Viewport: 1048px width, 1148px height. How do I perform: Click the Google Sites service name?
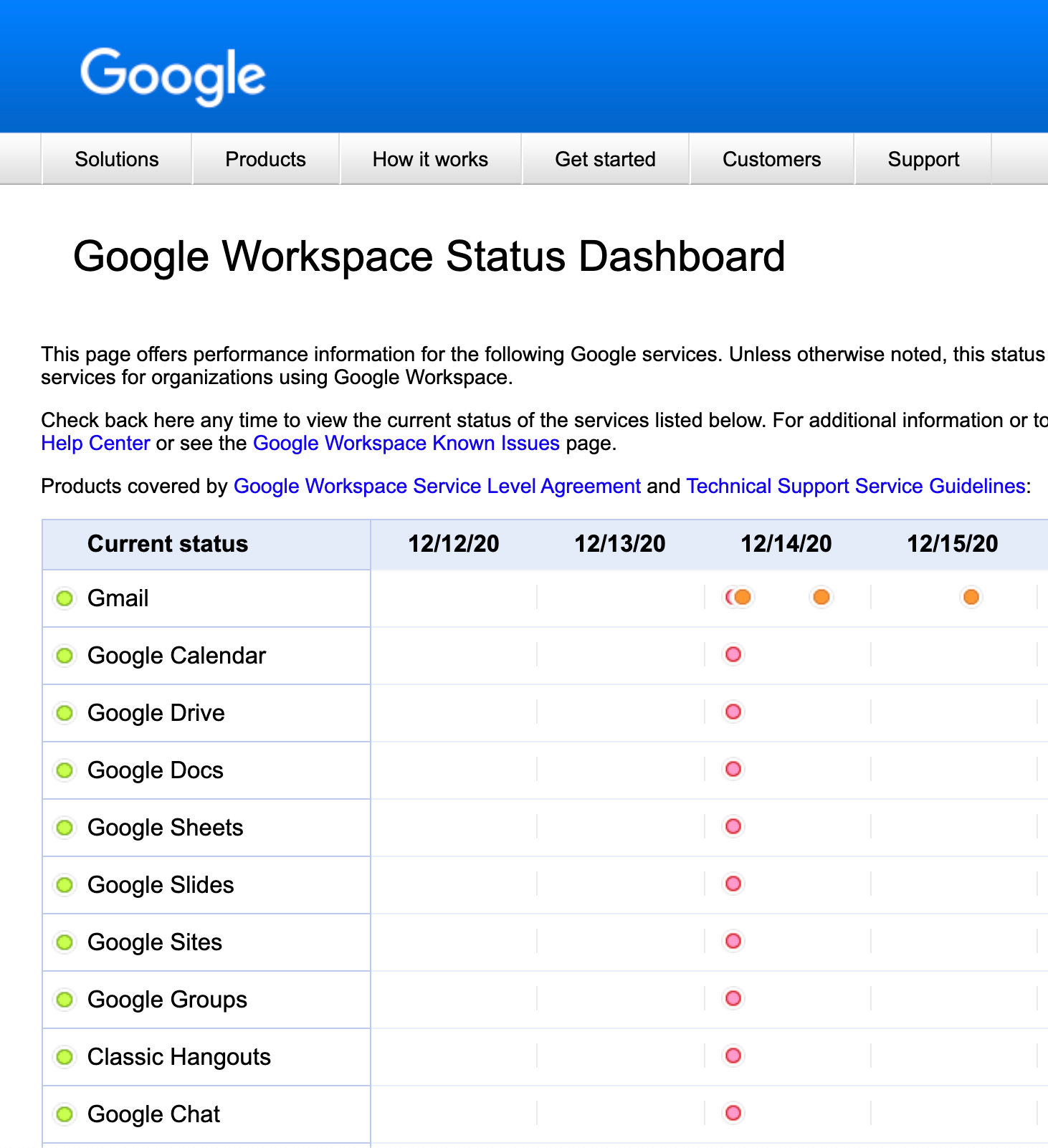[155, 942]
